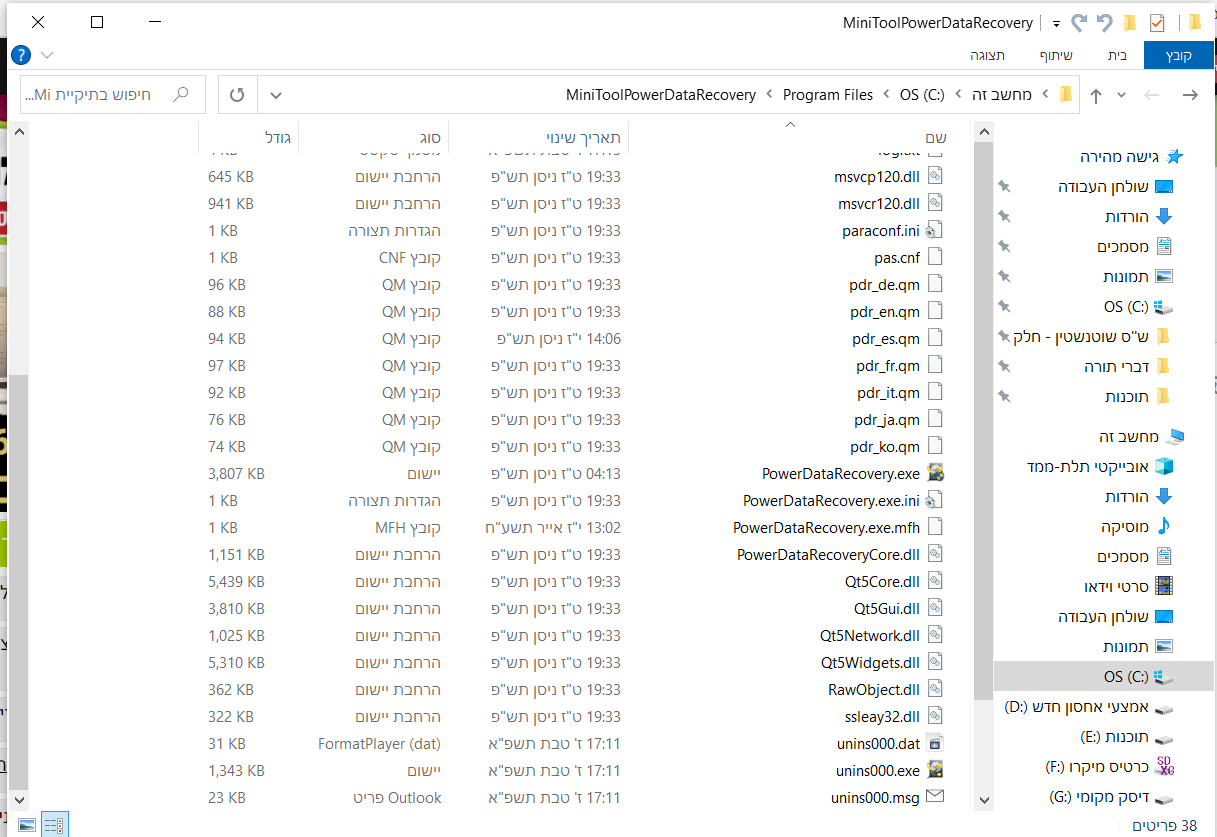The width and height of the screenshot is (1217, 837).
Task: Click the unins000.exe uninstaller icon
Action: coord(936,770)
